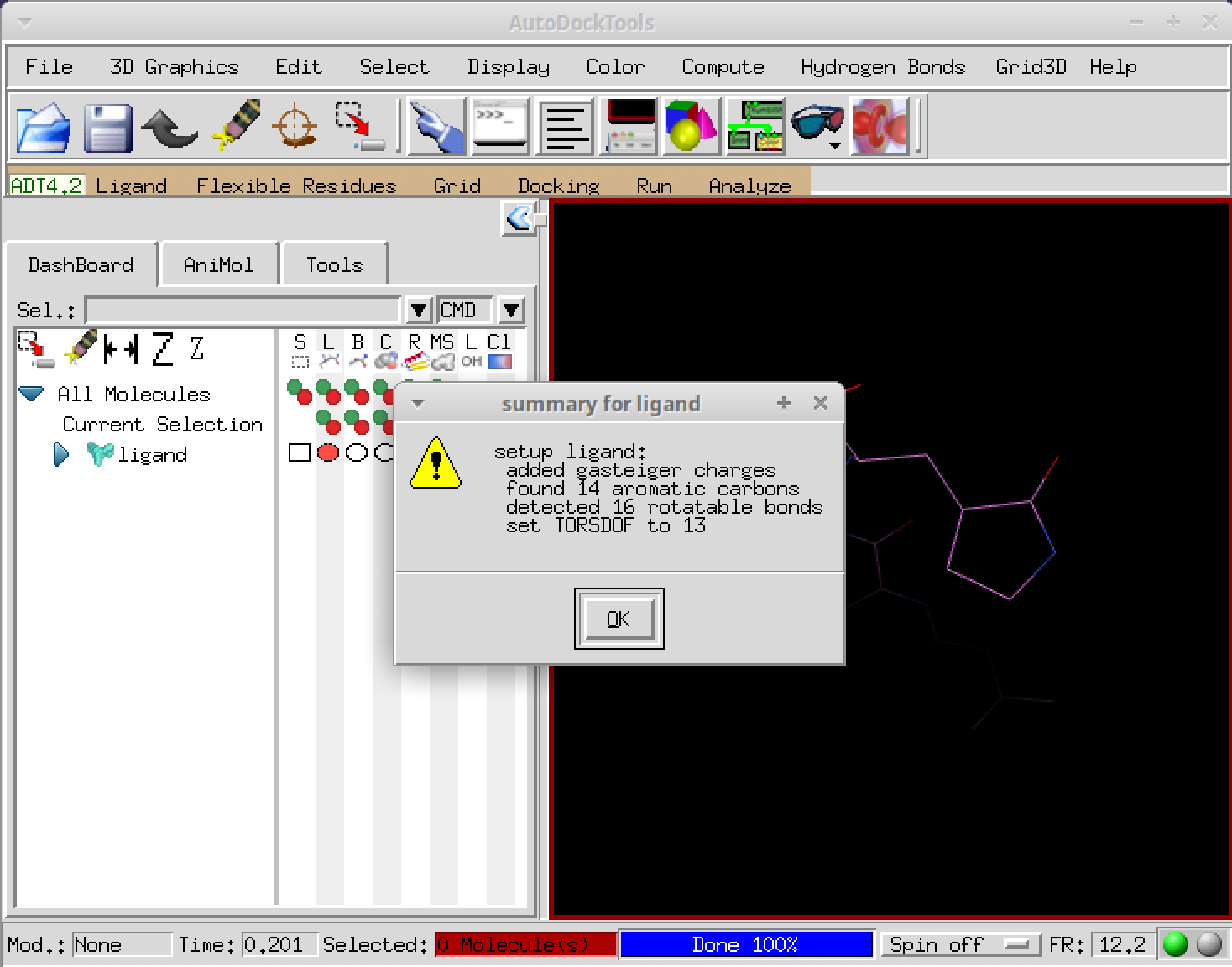Click the text lines message box icon
Viewport: 1232px width, 967px height.
pos(565,127)
